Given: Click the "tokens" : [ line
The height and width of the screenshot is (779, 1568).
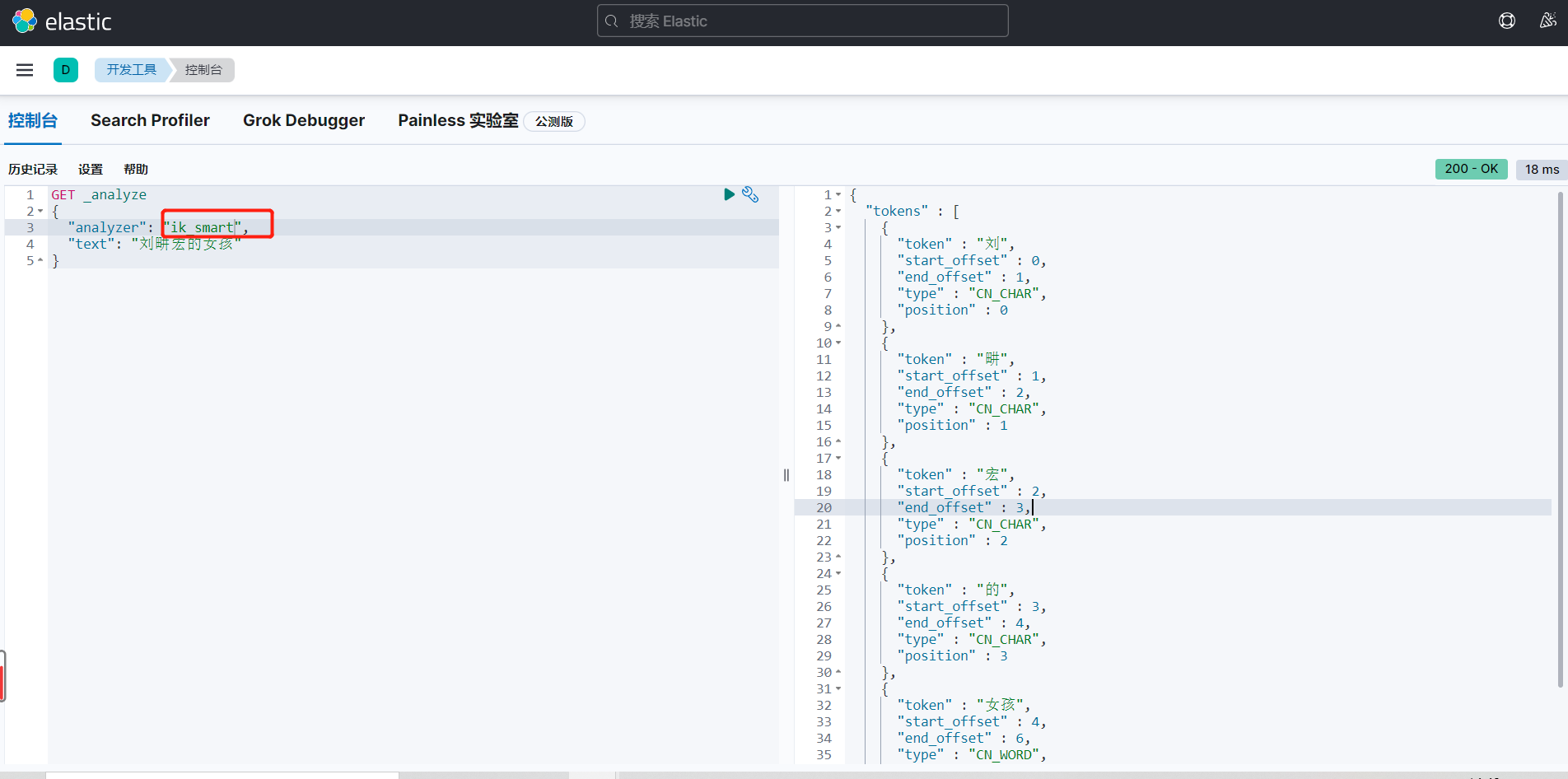Looking at the screenshot, I should [x=912, y=211].
